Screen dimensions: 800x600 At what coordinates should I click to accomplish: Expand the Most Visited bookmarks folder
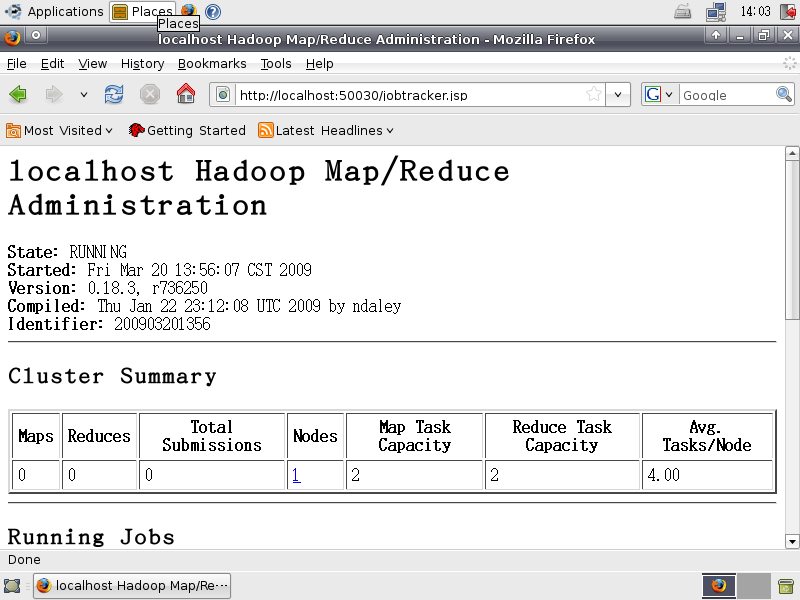[x=59, y=131]
